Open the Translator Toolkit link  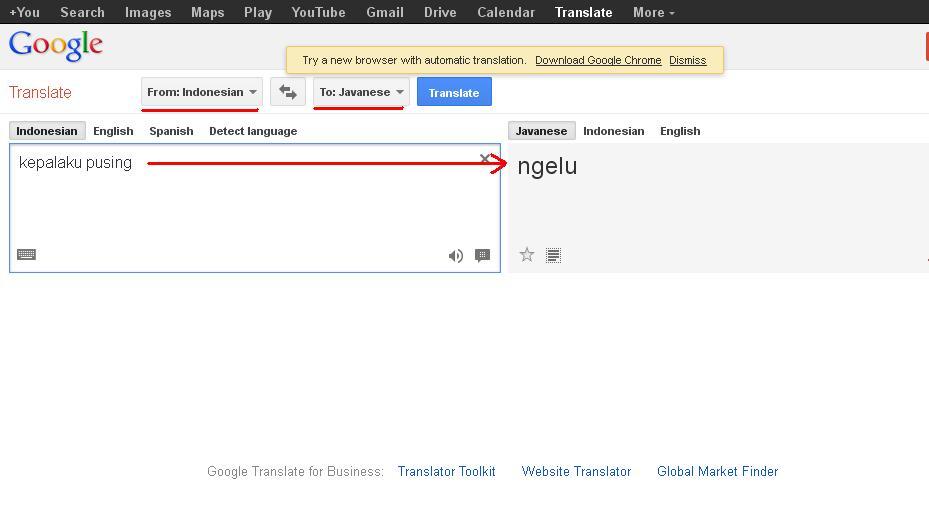tap(446, 471)
